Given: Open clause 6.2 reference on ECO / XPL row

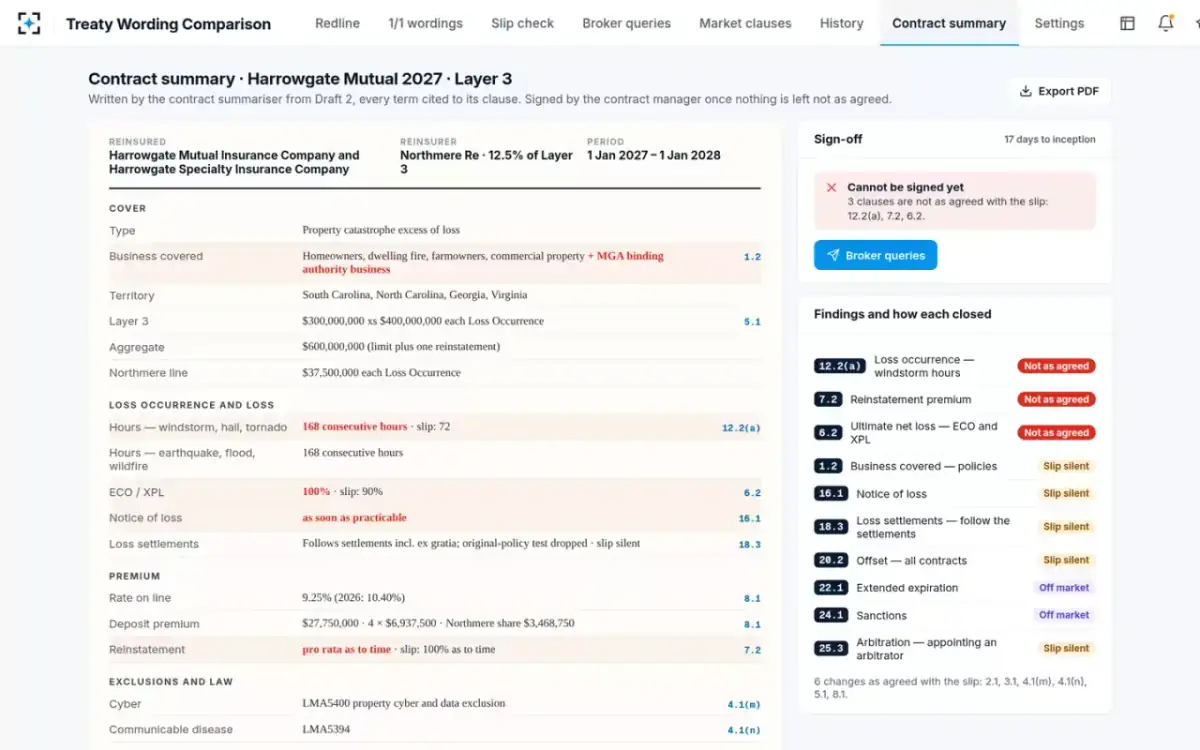Looking at the screenshot, I should pyautogui.click(x=752, y=493).
